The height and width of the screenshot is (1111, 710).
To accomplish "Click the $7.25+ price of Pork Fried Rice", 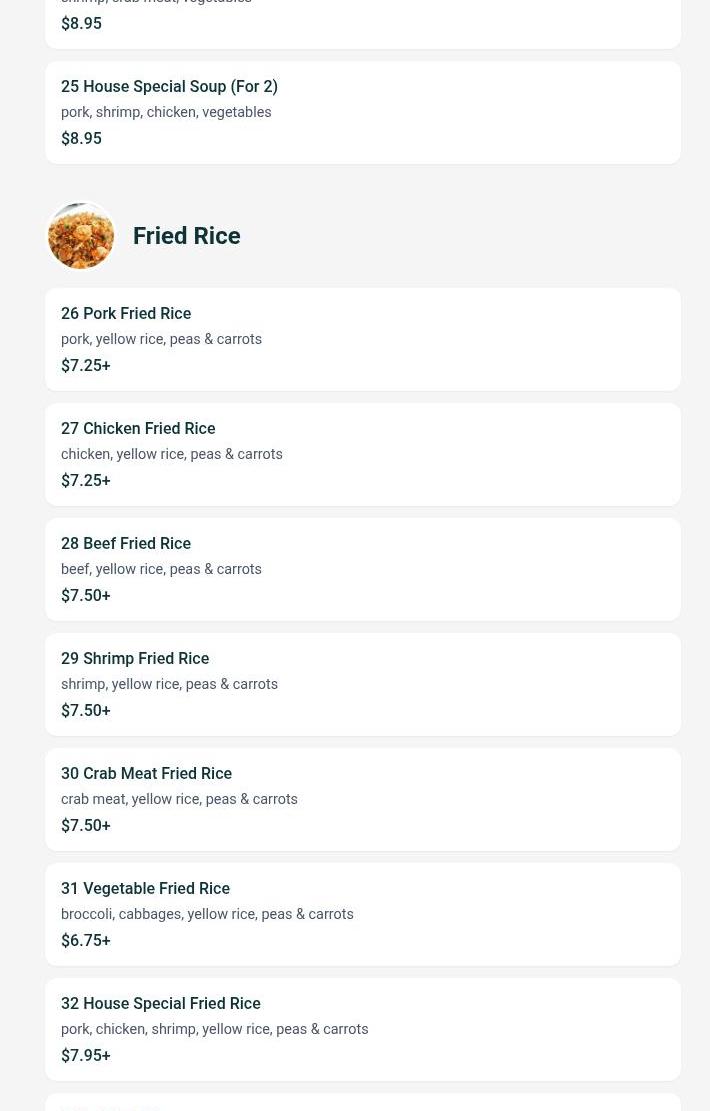I will point(86,366).
